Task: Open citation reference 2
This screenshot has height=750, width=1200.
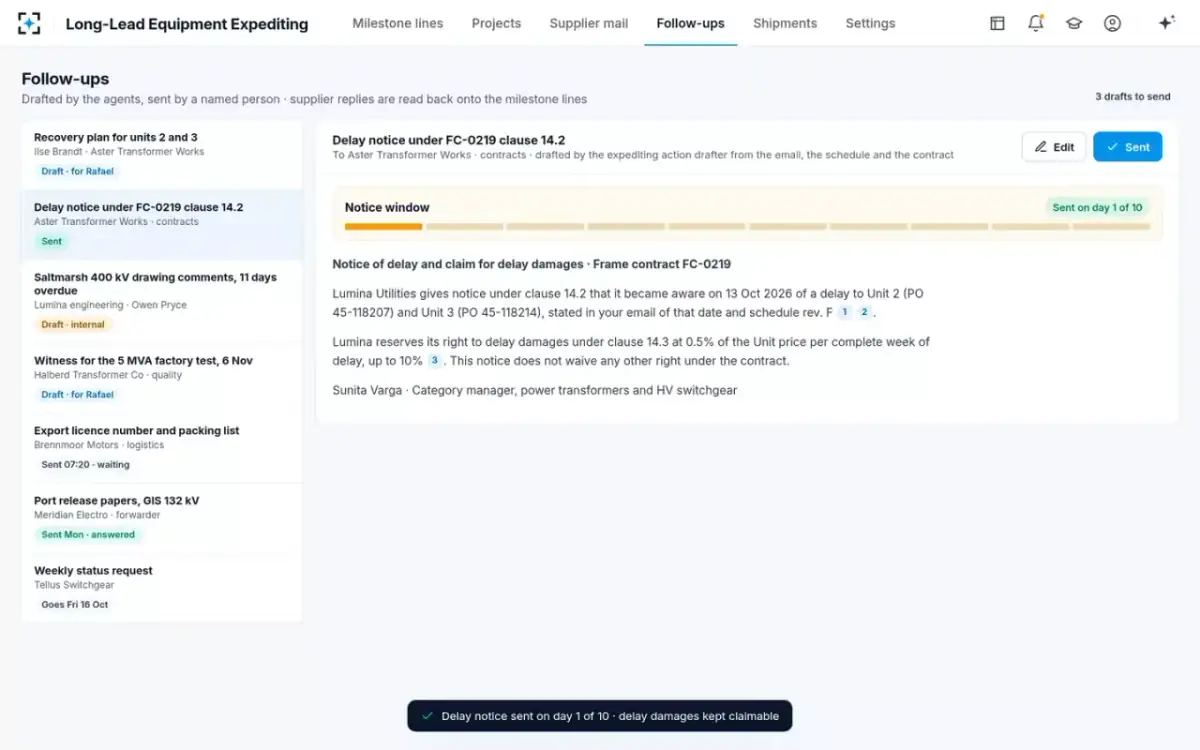Action: tap(864, 312)
